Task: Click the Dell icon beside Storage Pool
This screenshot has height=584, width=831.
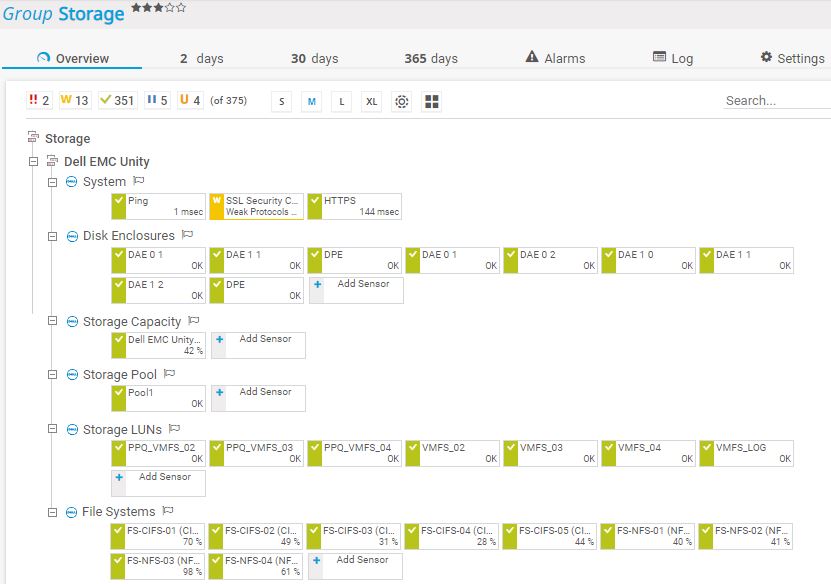Action: (72, 375)
